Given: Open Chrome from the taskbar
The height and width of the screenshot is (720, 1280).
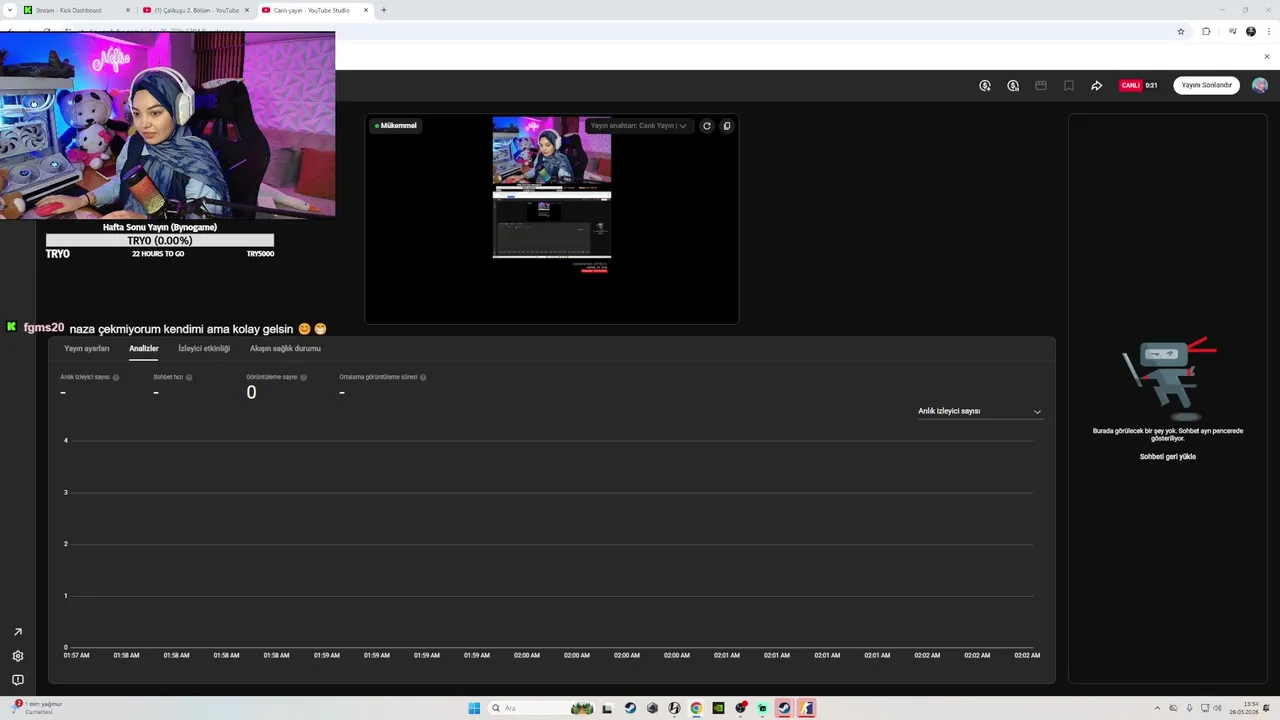Looking at the screenshot, I should (x=696, y=708).
